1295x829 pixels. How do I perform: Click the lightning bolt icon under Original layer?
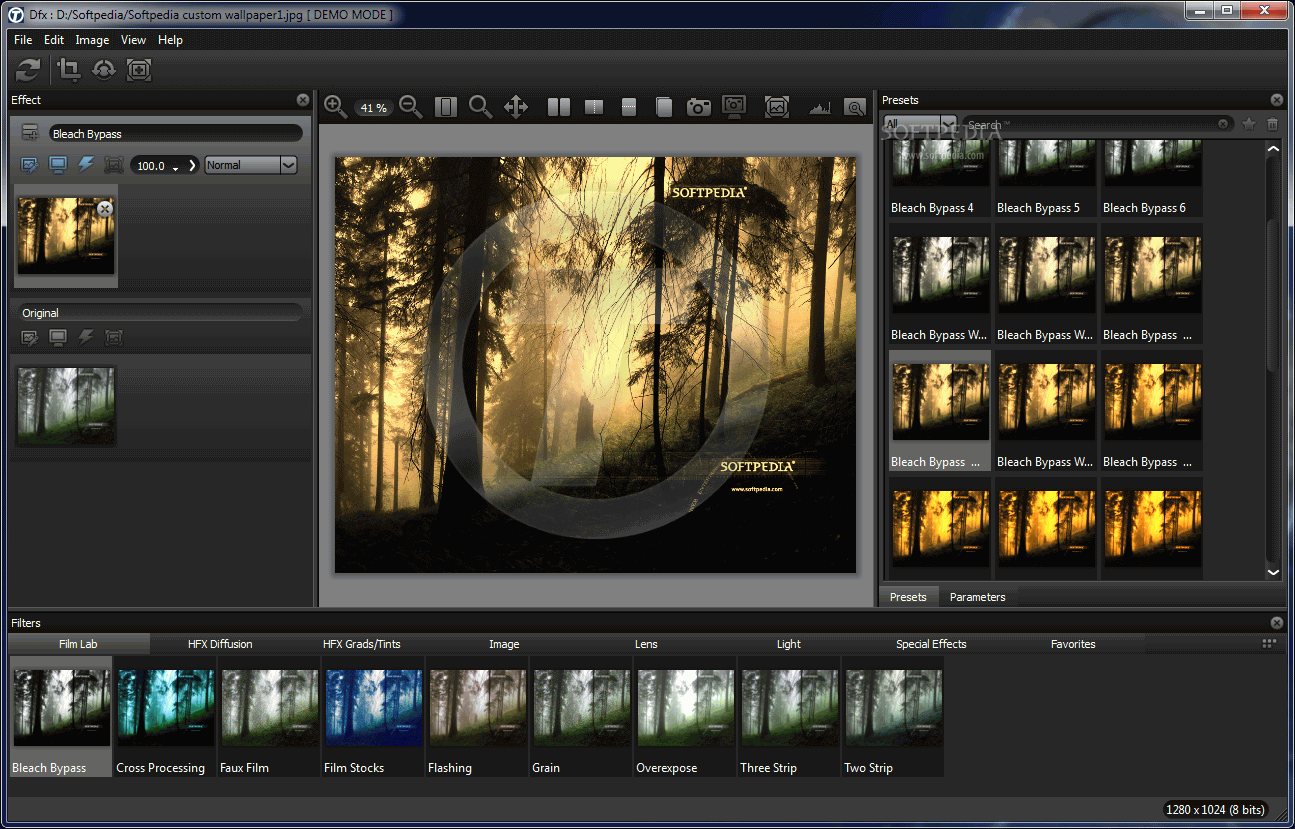coord(86,338)
